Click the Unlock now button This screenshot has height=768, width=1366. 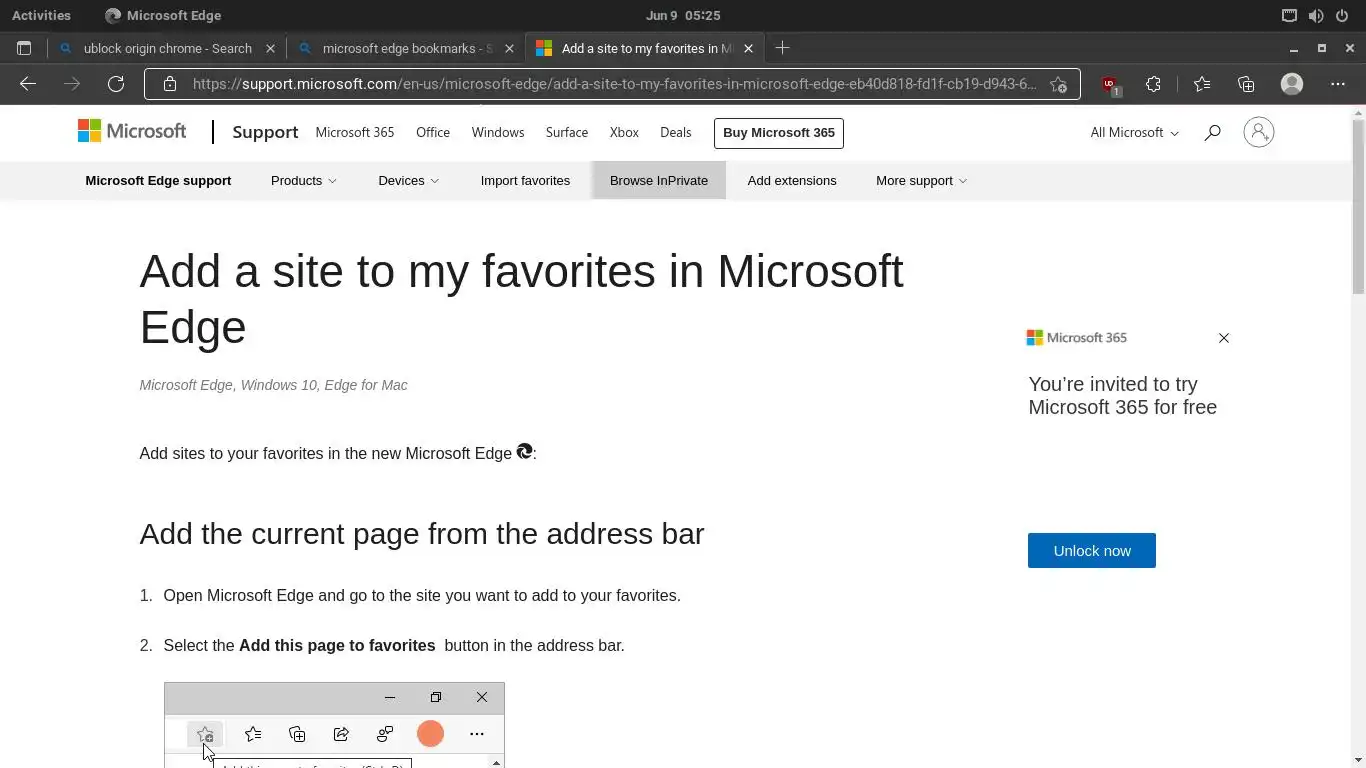coord(1092,551)
